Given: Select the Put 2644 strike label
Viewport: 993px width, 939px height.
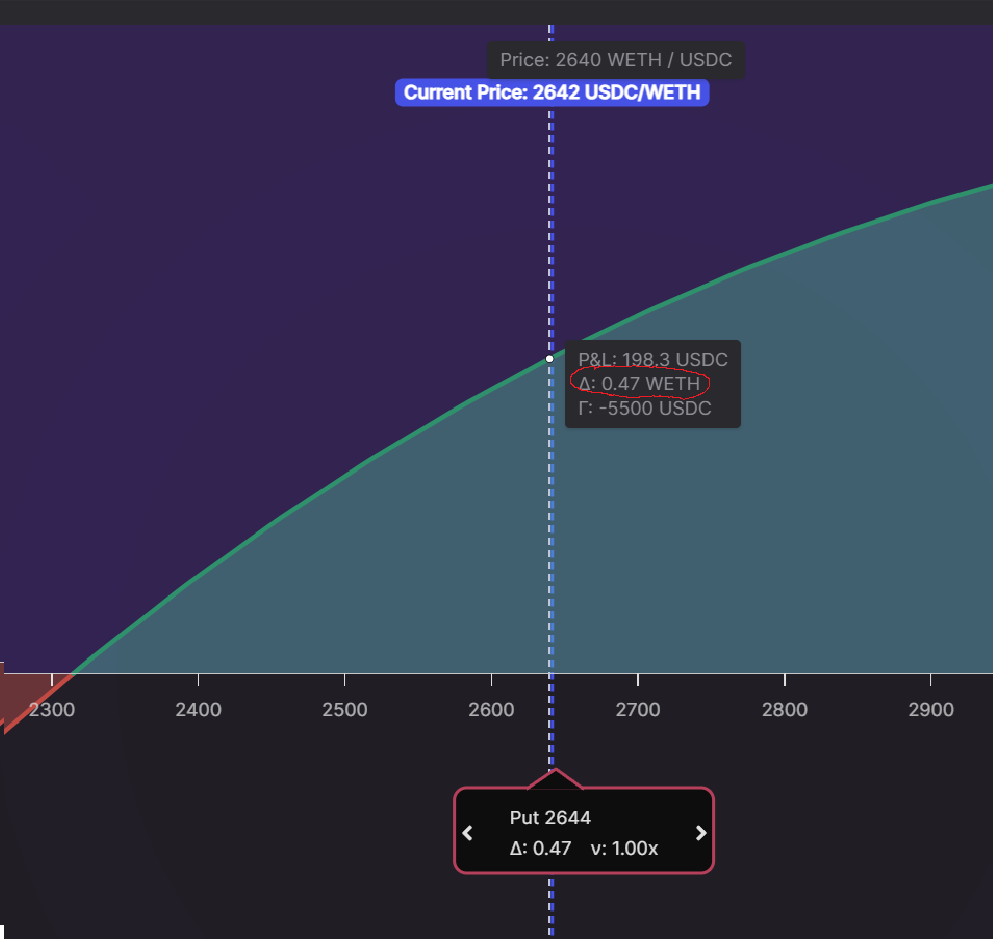Looking at the screenshot, I should (x=550, y=818).
